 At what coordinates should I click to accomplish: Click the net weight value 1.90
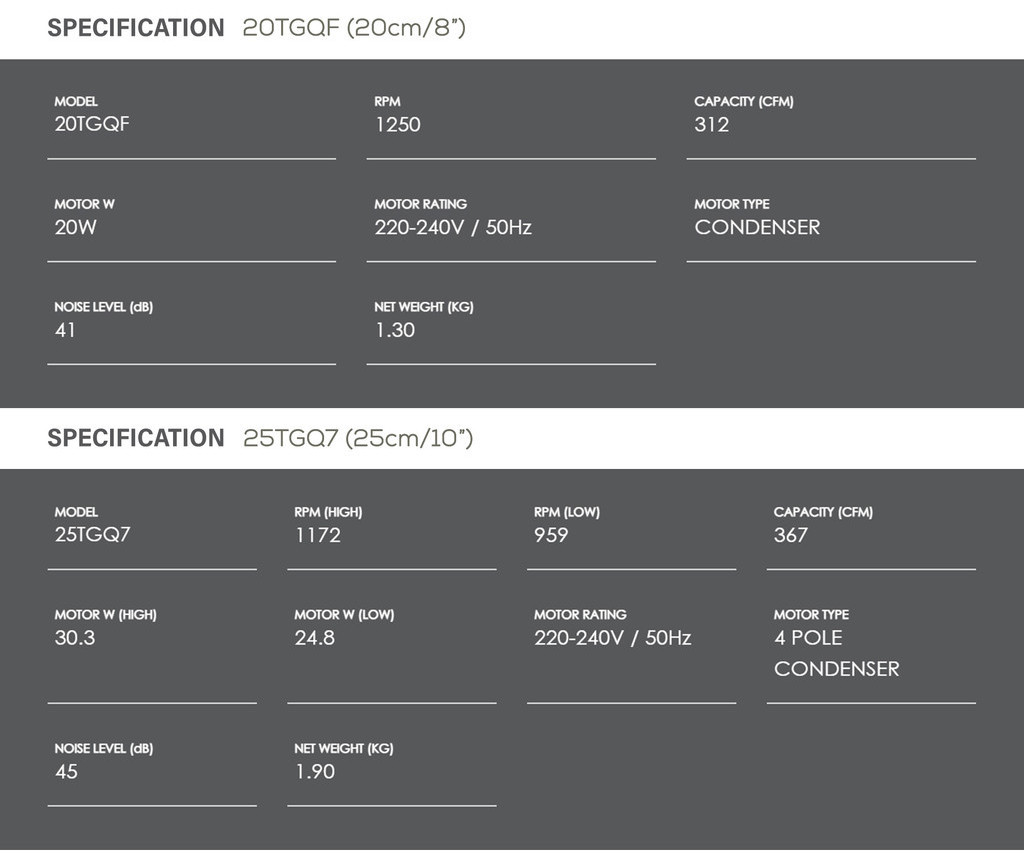coord(314,772)
